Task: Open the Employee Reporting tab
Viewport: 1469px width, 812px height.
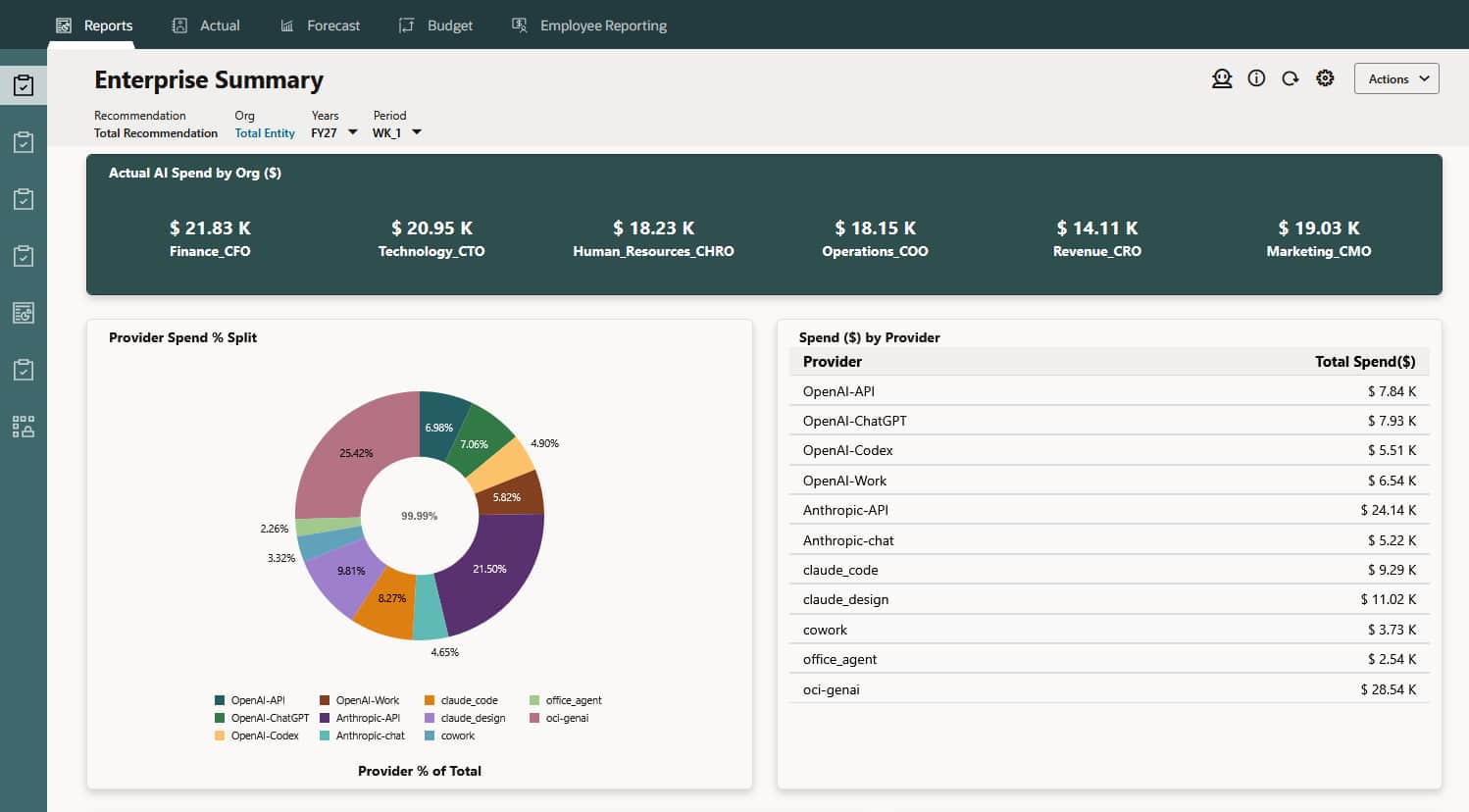Action: [589, 25]
